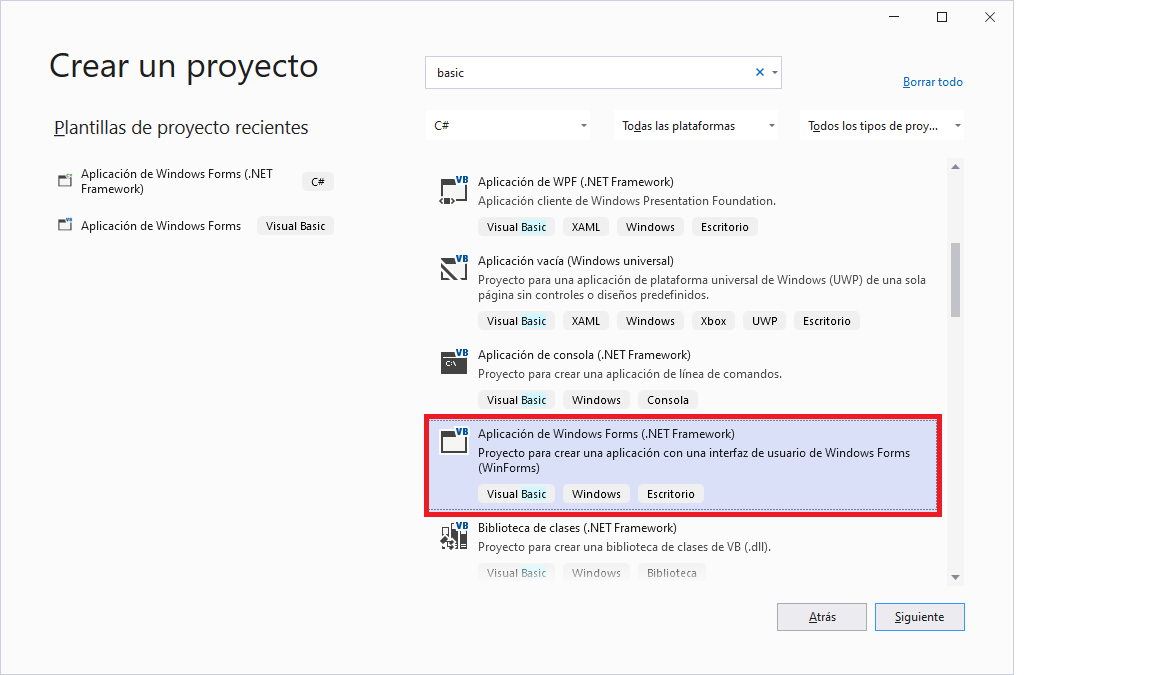Click the Siguiente button
The width and height of the screenshot is (1152, 675).
pos(919,616)
